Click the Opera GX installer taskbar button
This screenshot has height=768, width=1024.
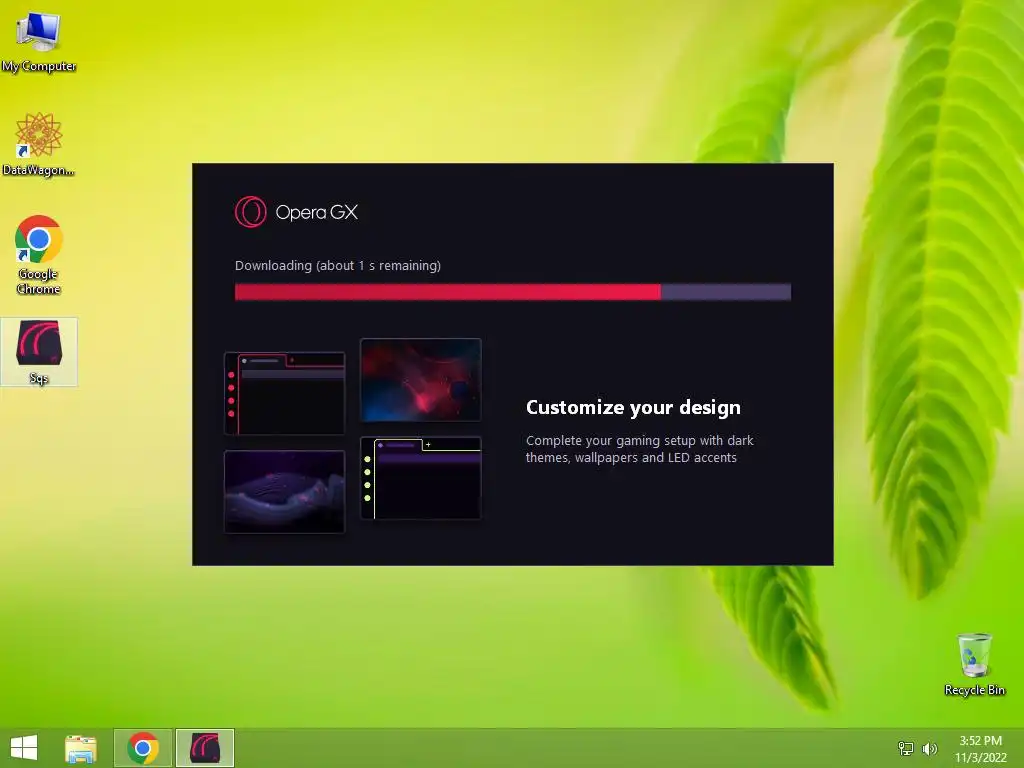pos(205,748)
